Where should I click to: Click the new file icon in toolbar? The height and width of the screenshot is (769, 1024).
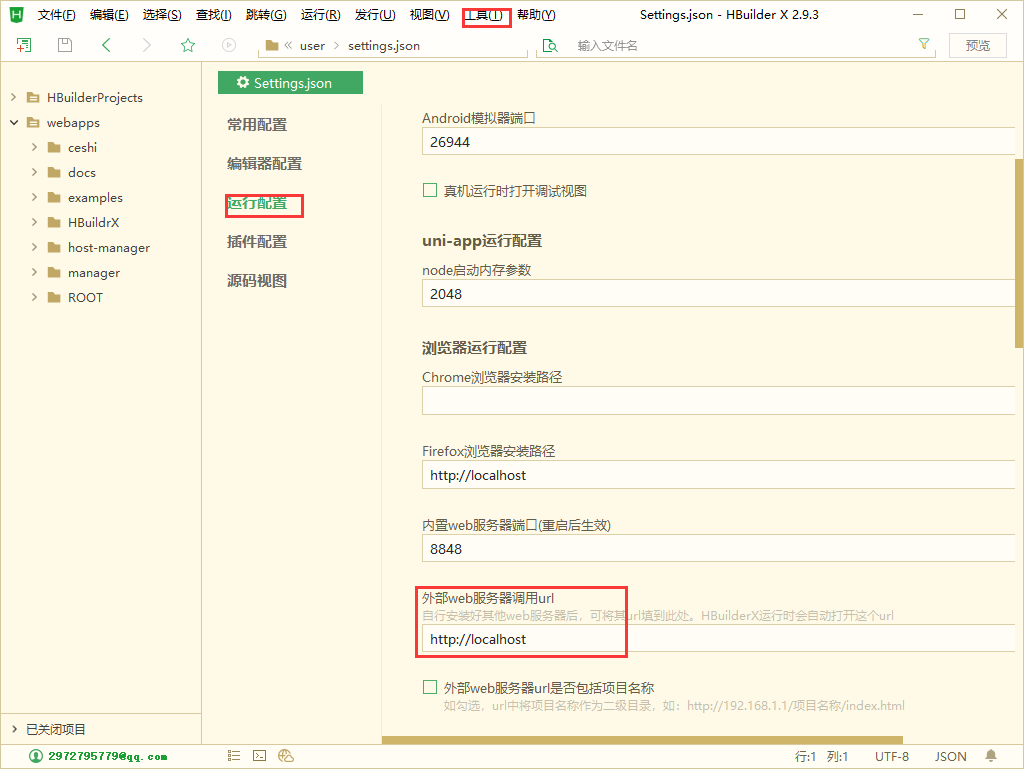(x=24, y=45)
